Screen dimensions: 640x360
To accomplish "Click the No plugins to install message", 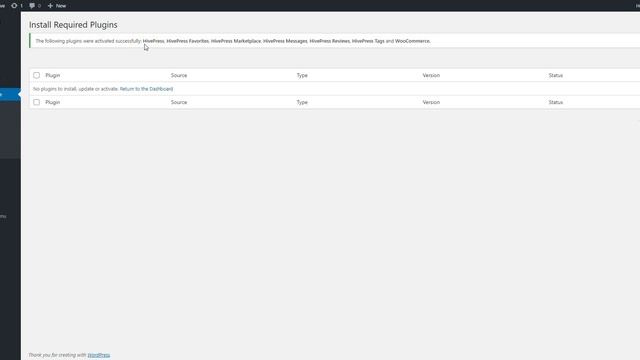I will 76,89.
